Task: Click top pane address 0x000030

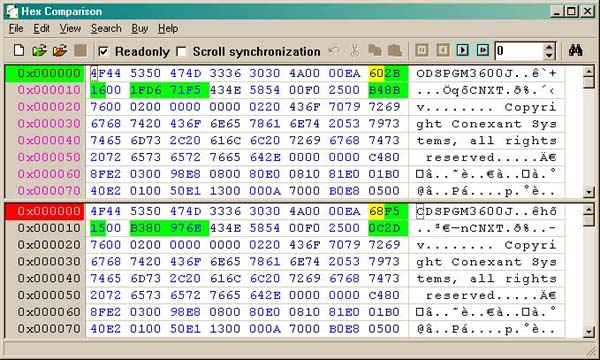Action: tap(49, 124)
